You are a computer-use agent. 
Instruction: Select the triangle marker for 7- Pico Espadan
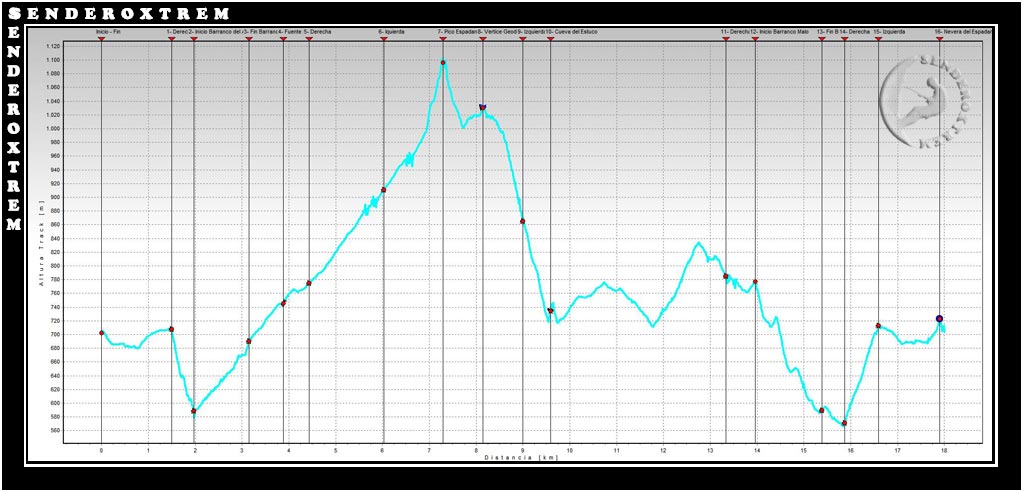click(443, 39)
